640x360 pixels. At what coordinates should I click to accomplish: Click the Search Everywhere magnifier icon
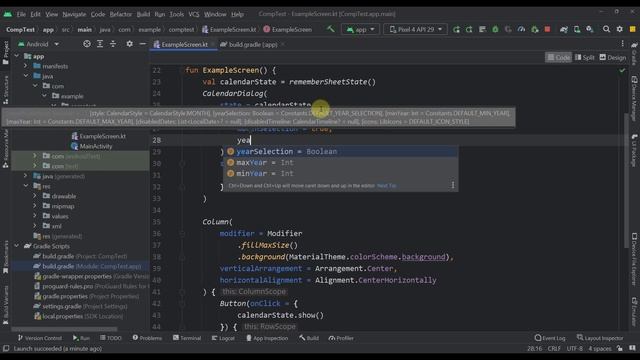(607, 29)
